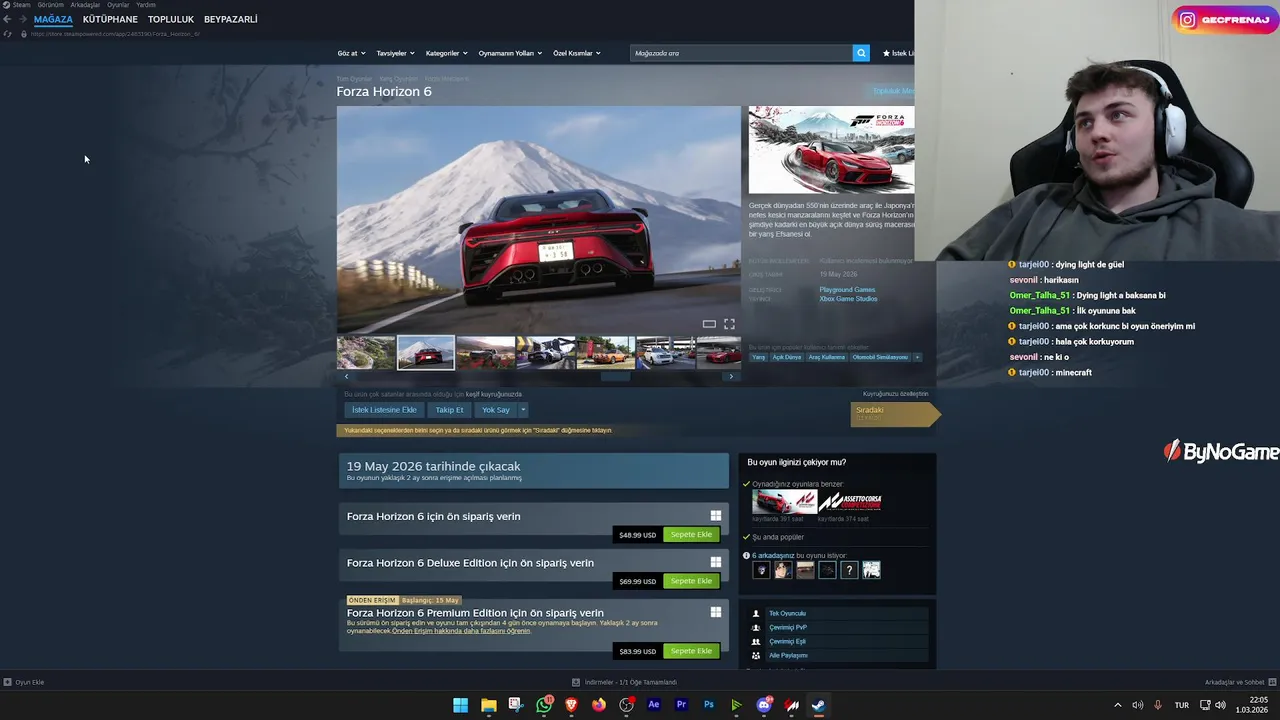Open 'Playground Games' developer link
The image size is (1280, 720).
(x=847, y=290)
